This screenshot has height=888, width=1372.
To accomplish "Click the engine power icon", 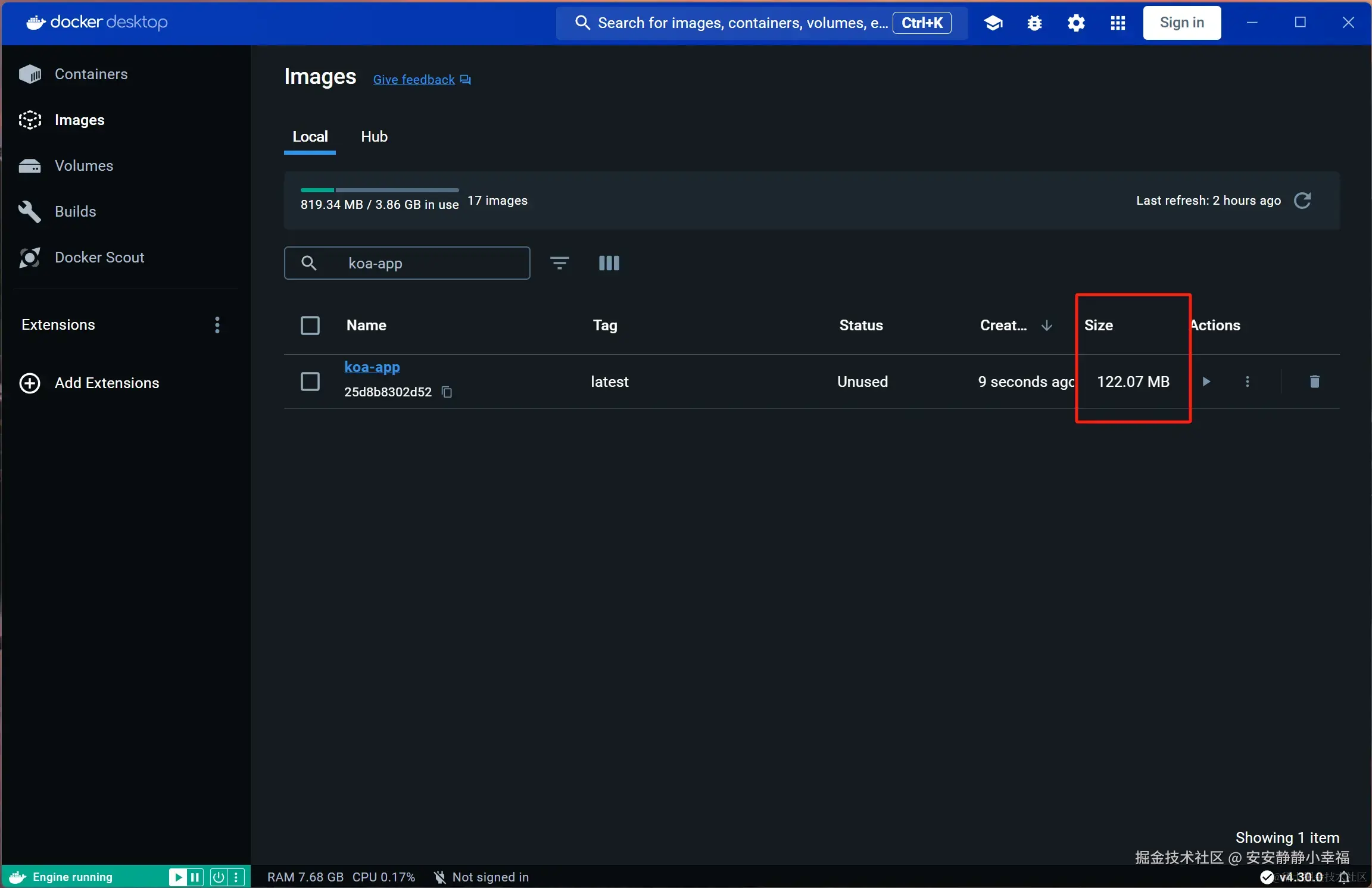I will tap(219, 877).
